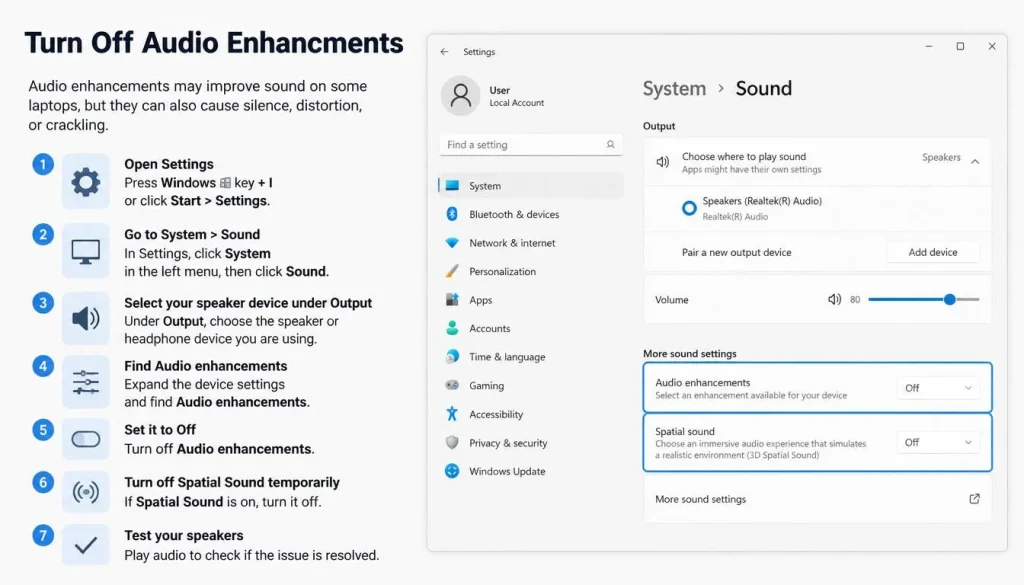
Task: Open Accounts settings
Action: (x=531, y=328)
